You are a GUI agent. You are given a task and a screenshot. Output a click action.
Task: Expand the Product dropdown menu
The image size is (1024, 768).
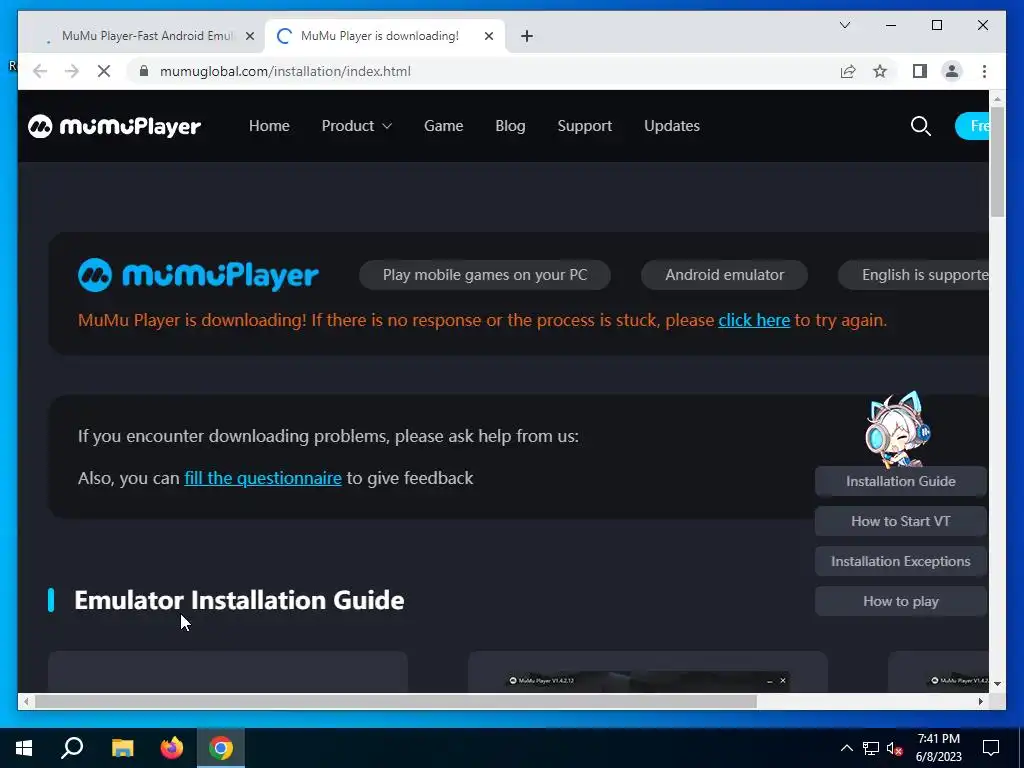point(357,126)
